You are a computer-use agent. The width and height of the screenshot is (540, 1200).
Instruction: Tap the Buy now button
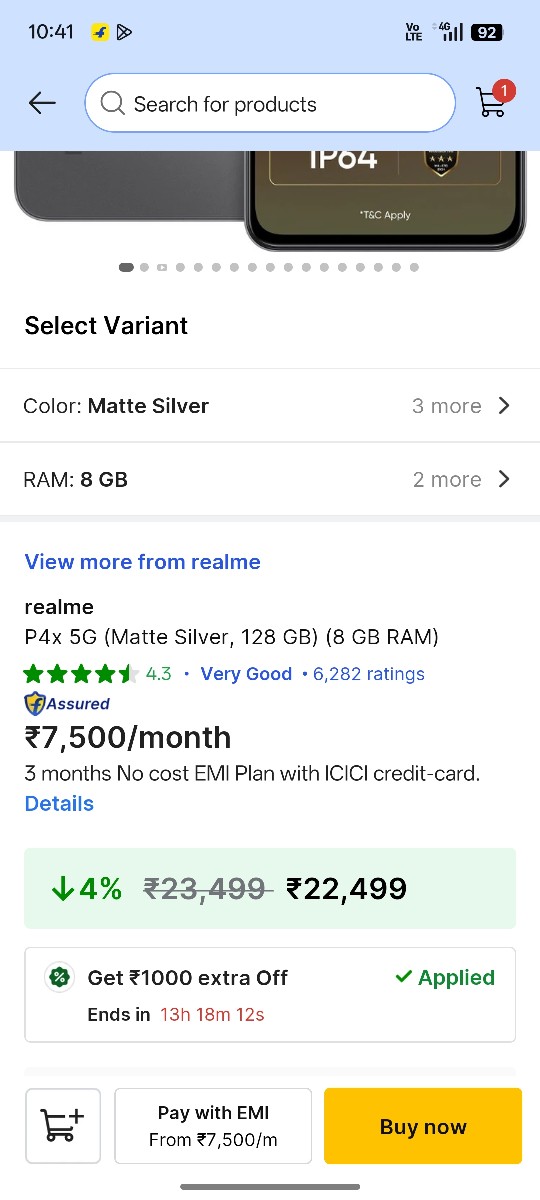423,1126
